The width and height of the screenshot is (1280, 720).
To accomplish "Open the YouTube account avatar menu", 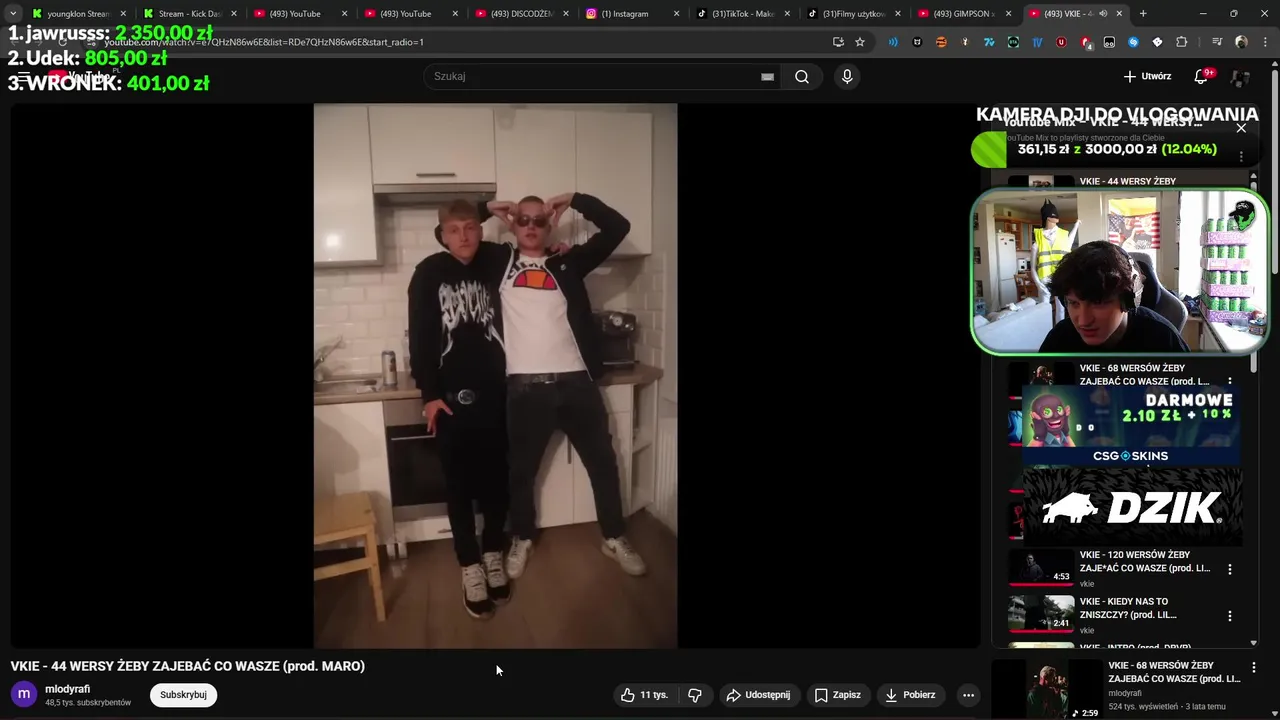I will click(x=1241, y=77).
